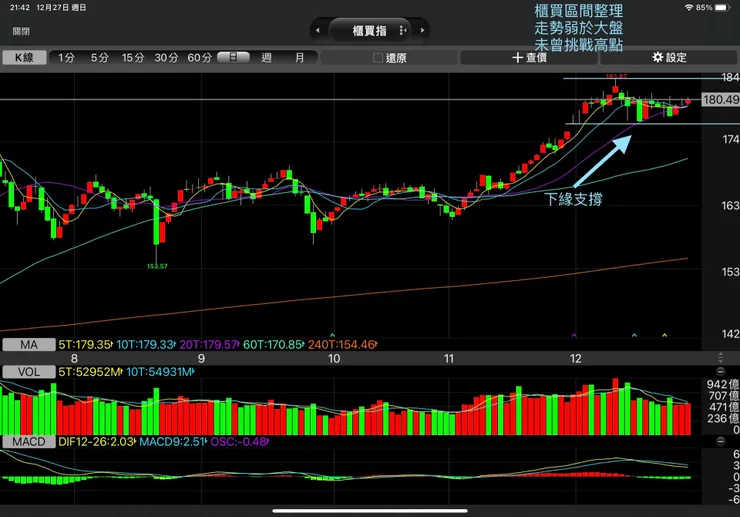The image size is (740, 517).
Task: Click the 174 price axis label
Action: 731,139
